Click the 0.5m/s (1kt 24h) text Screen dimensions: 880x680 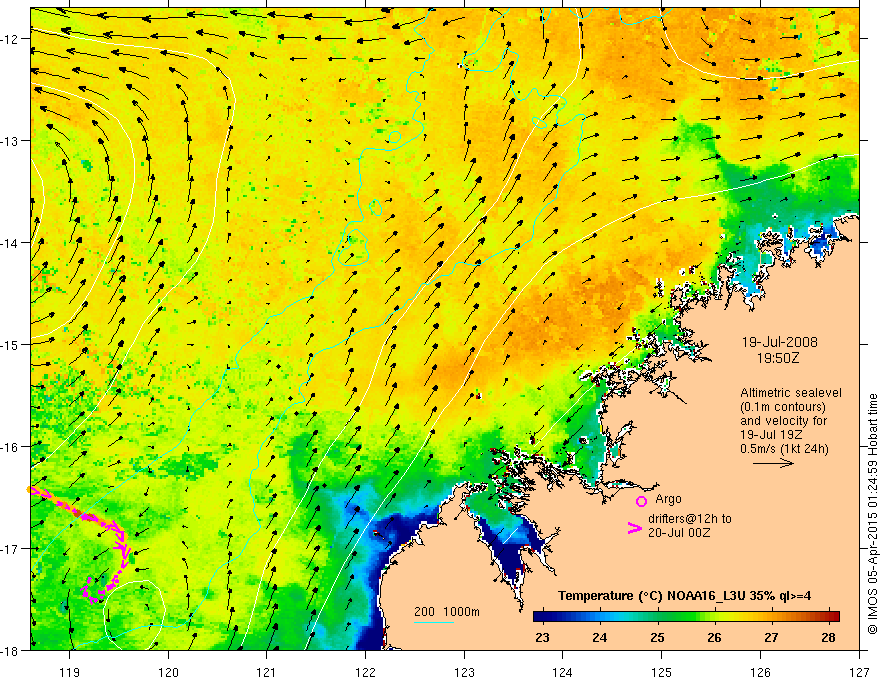pyautogui.click(x=784, y=448)
